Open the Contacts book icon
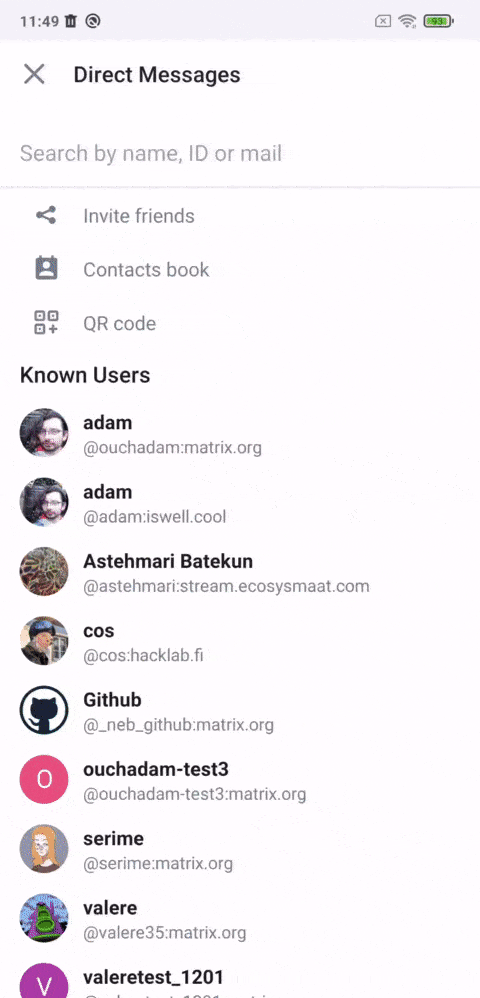 click(x=46, y=269)
